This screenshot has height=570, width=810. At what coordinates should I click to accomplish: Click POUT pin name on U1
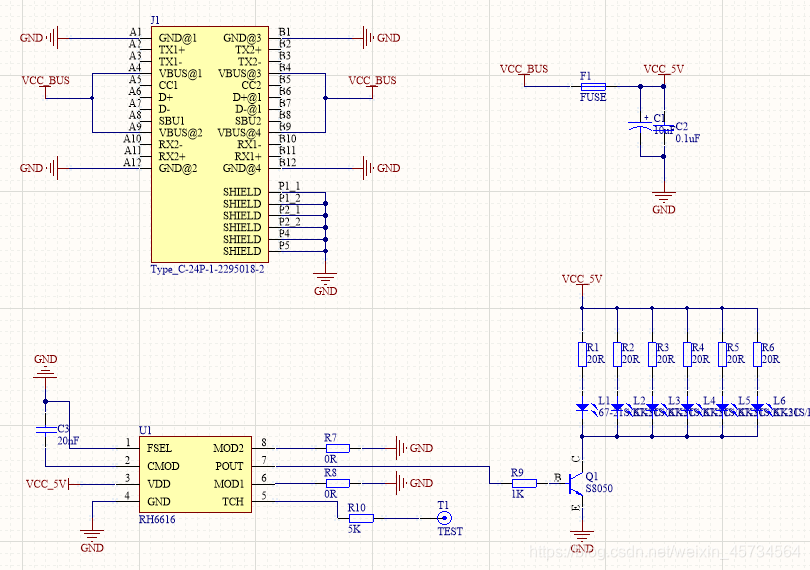229,466
